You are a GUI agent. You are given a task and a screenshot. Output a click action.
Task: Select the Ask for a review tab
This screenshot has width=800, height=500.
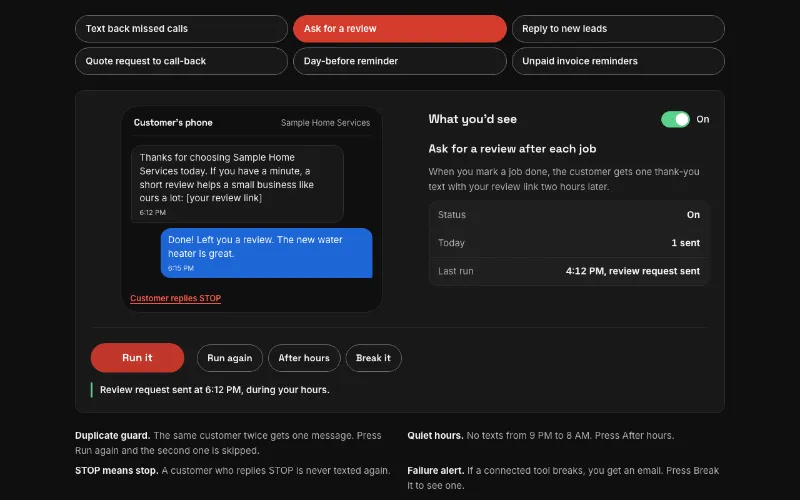pos(399,29)
